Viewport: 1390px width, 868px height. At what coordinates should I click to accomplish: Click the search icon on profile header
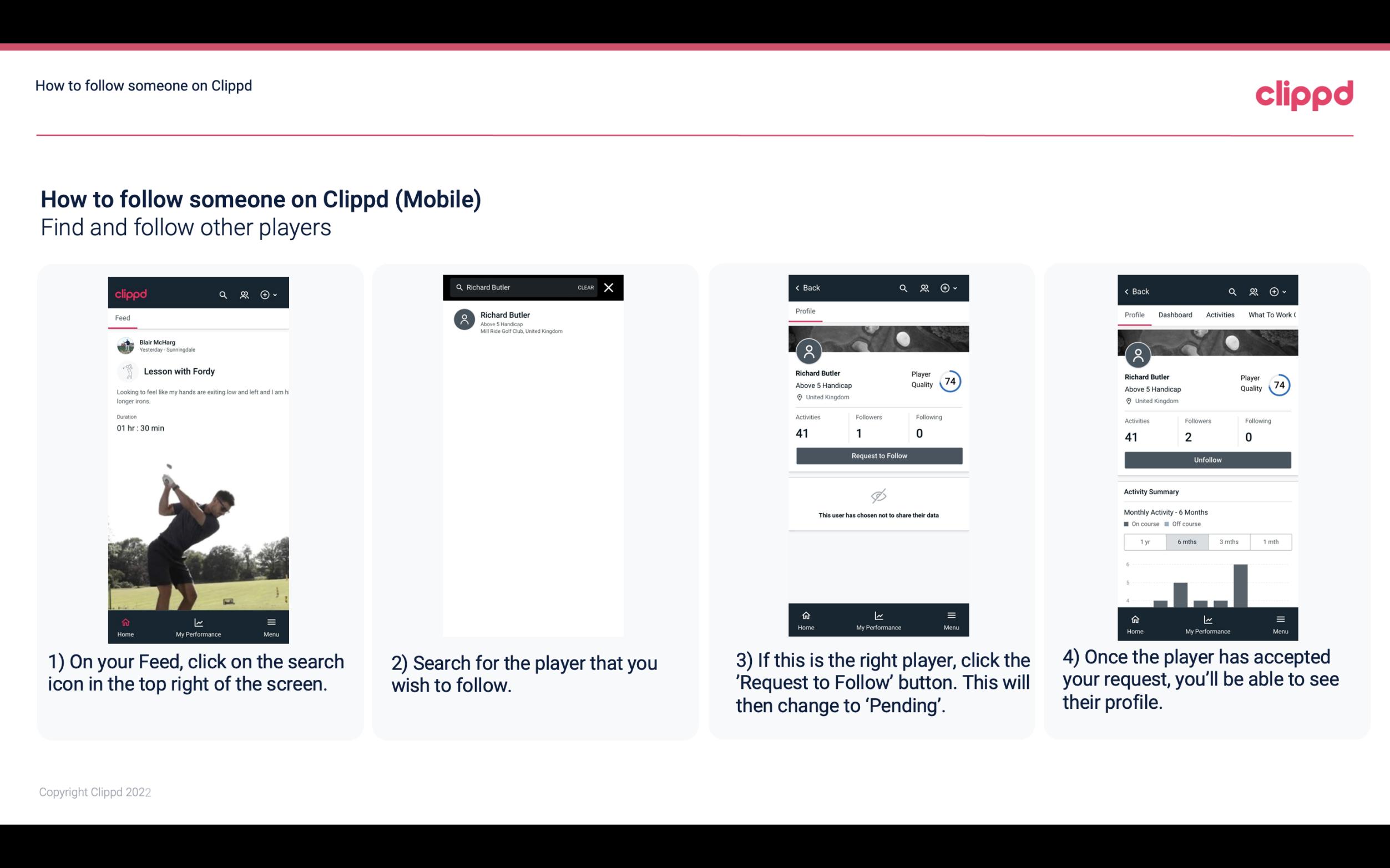[903, 288]
